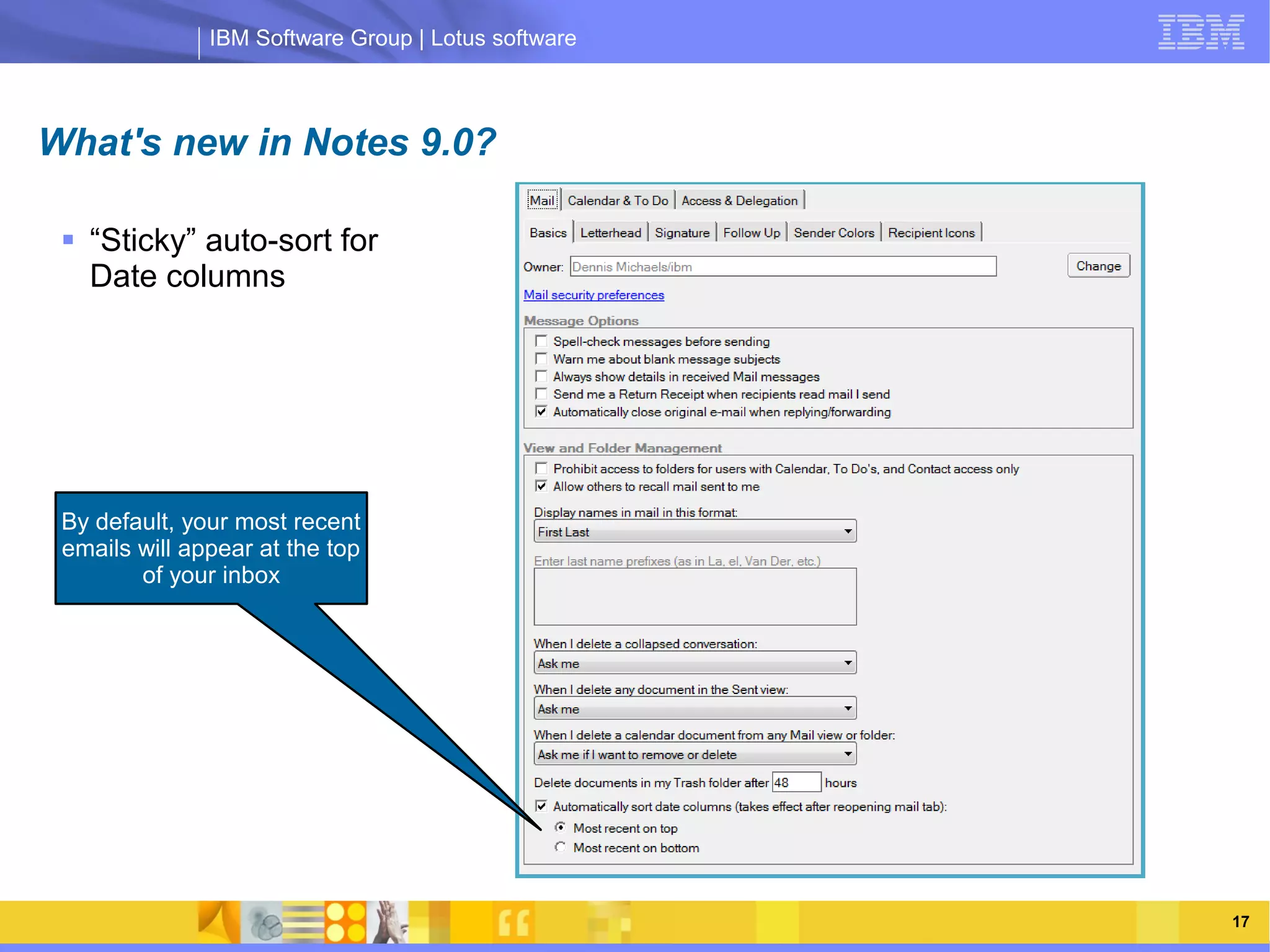
Task: Expand collapsed conversation delete dropdown
Action: pos(695,663)
